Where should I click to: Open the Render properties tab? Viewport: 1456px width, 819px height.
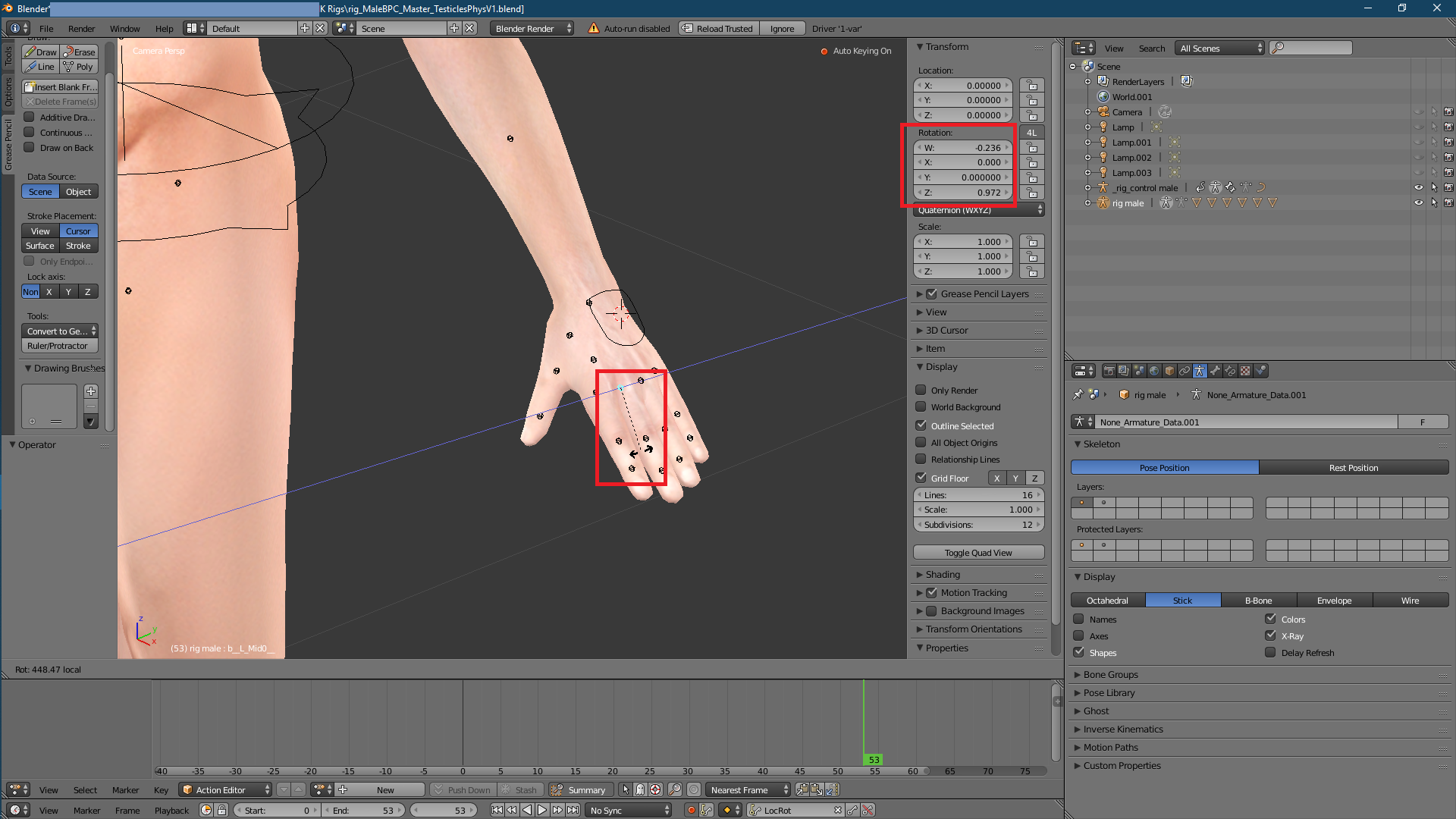click(1109, 371)
